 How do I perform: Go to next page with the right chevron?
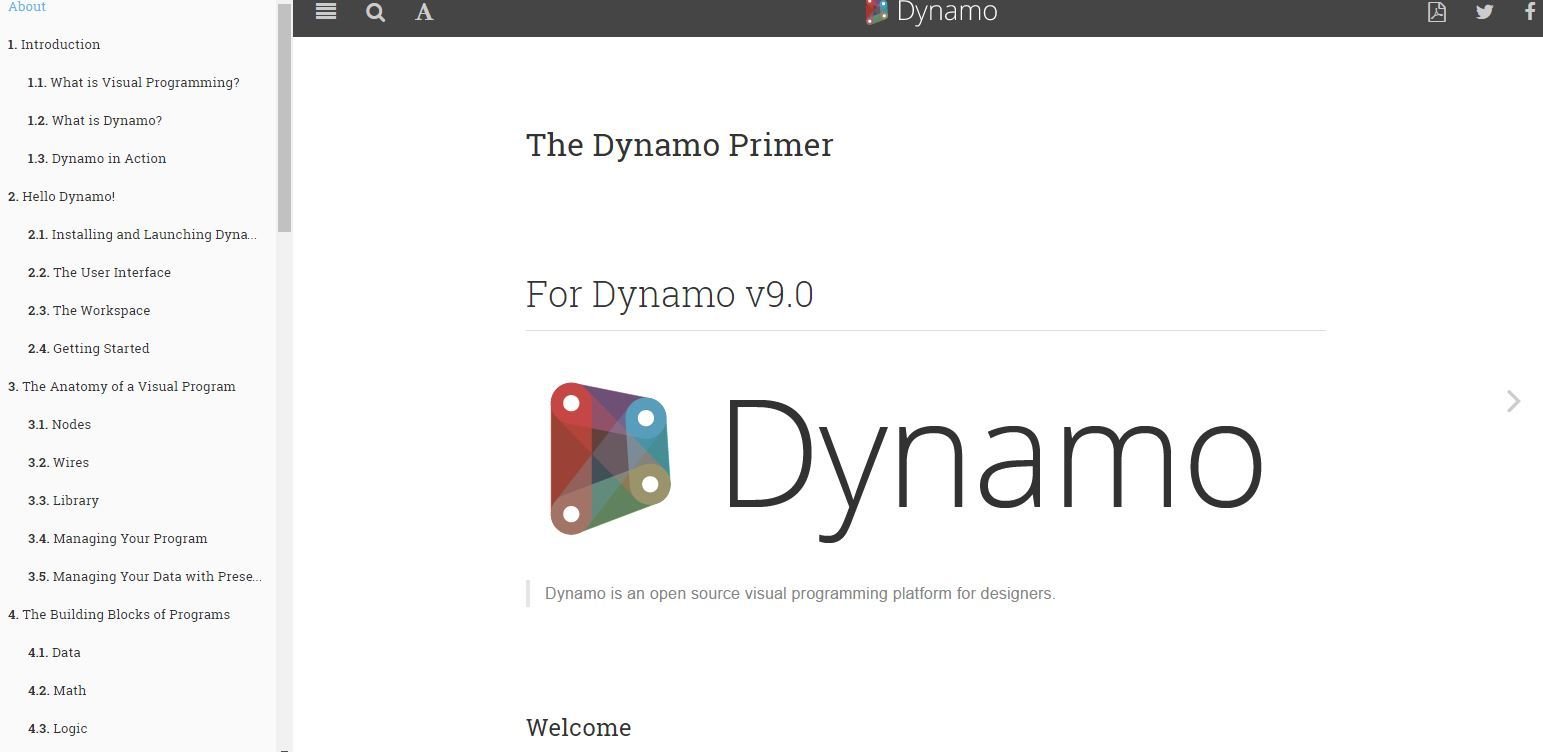tap(1513, 401)
